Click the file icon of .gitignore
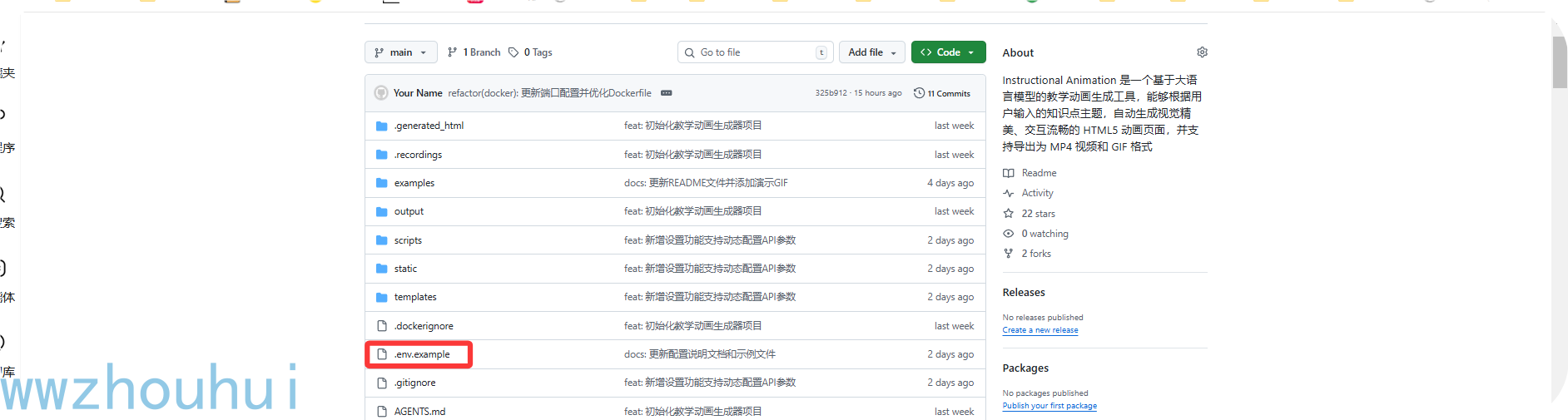1568x420 pixels. (382, 383)
